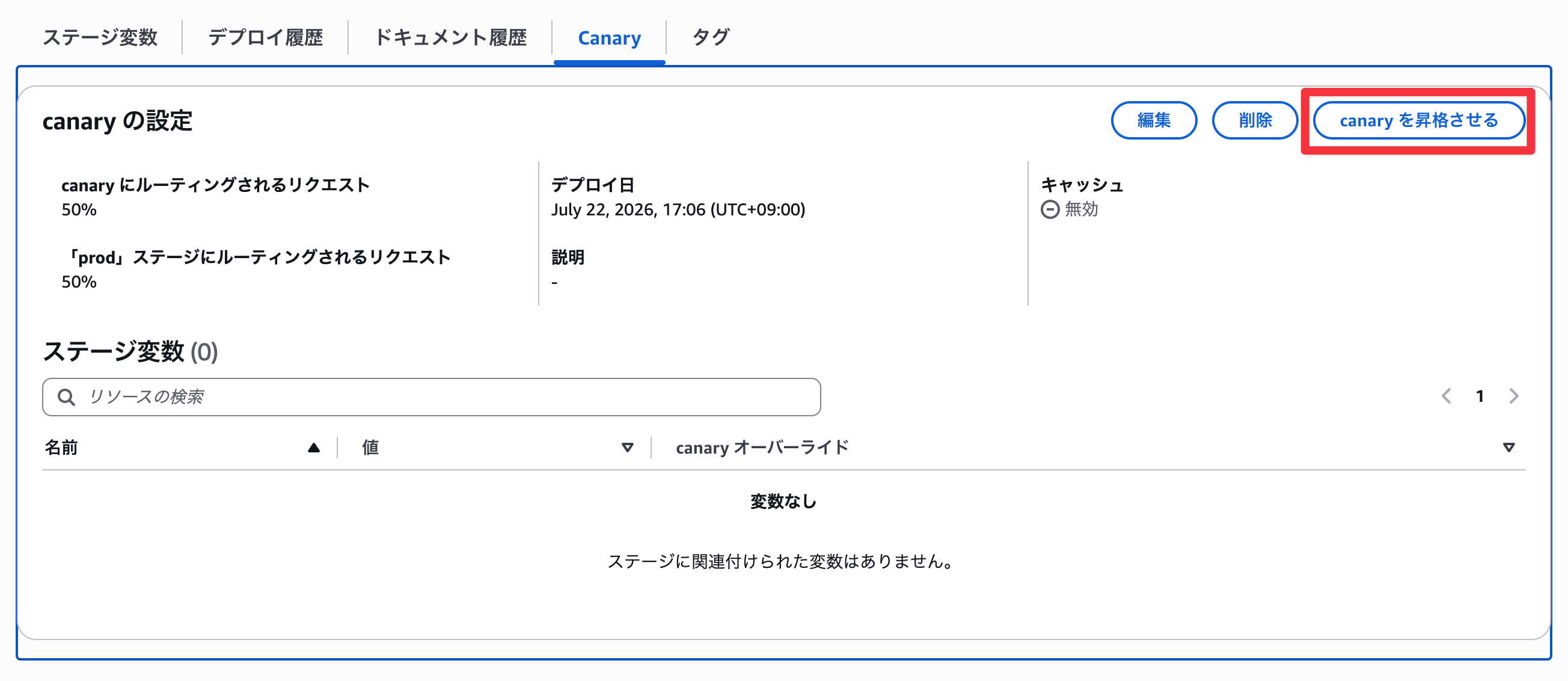Image resolution: width=1568 pixels, height=681 pixels.
Task: Click the キャッシュ label
Action: point(1082,185)
